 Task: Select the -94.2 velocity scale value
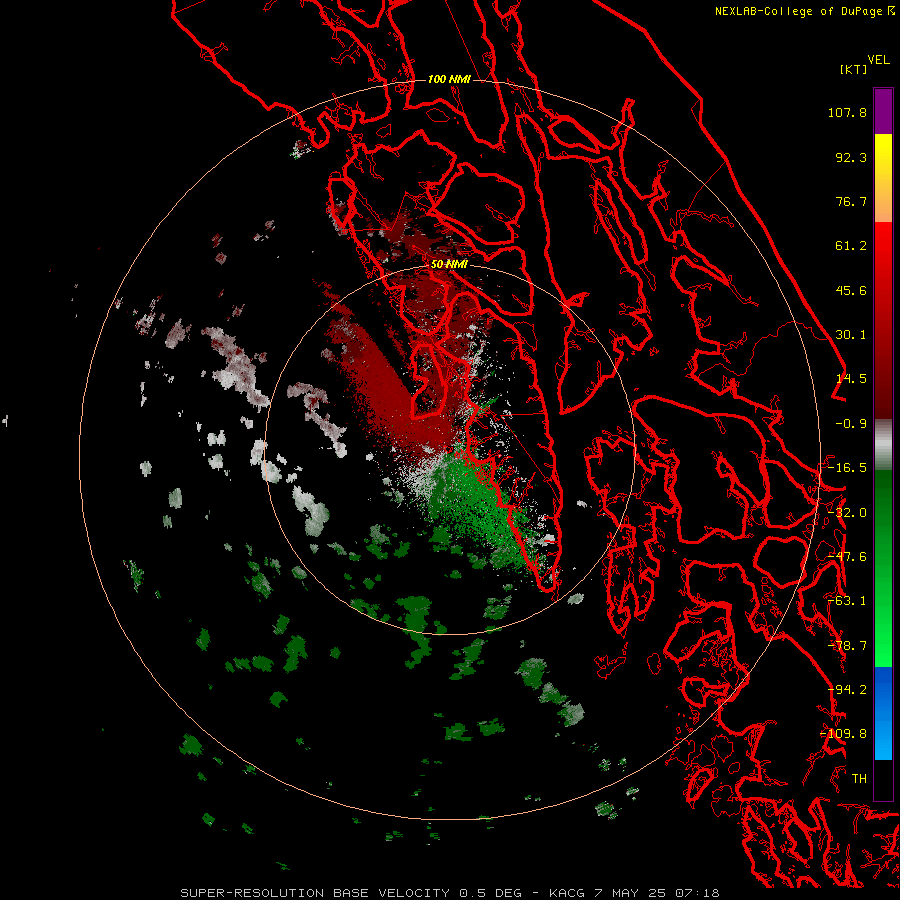pos(847,690)
